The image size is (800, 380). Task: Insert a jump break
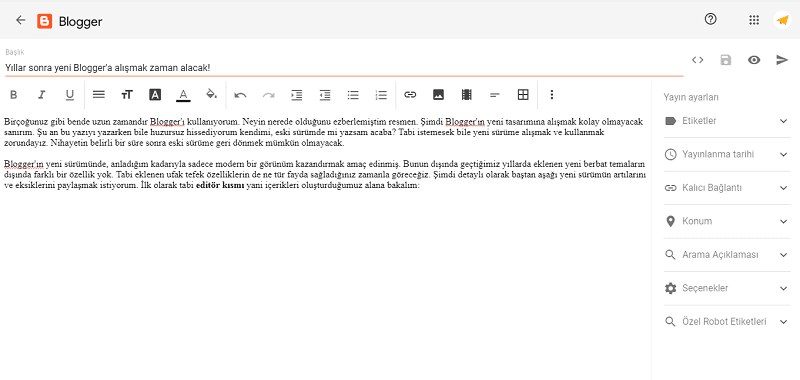coord(494,95)
